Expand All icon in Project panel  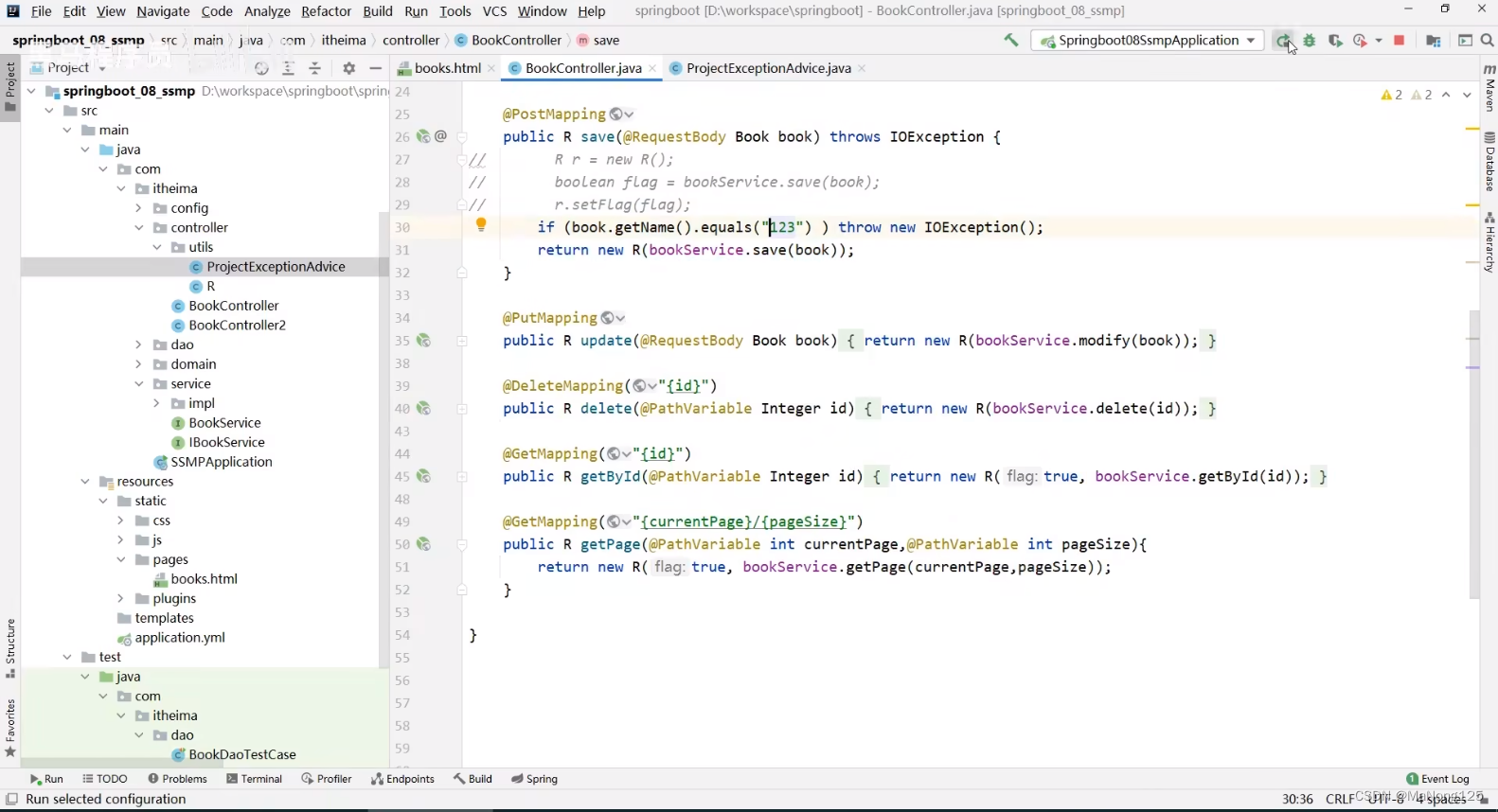point(289,68)
